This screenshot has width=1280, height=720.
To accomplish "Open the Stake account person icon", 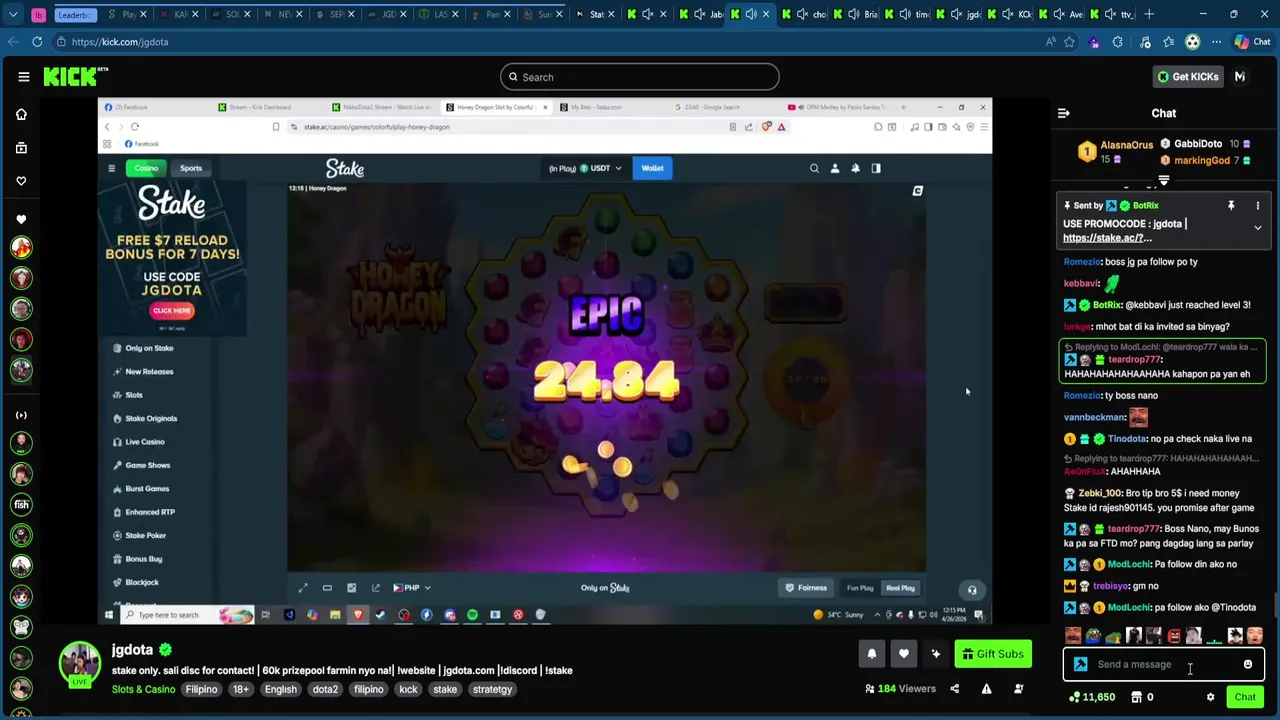I will point(835,168).
